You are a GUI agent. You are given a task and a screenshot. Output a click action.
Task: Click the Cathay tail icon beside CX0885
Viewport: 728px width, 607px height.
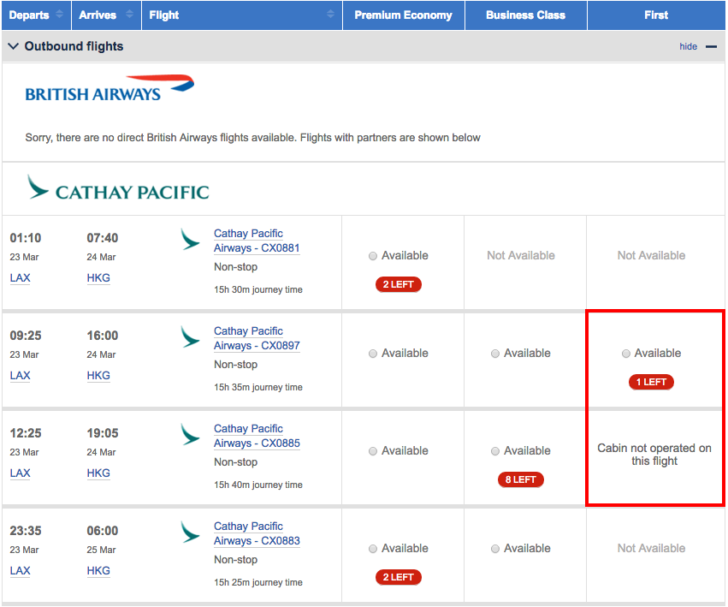(x=190, y=434)
